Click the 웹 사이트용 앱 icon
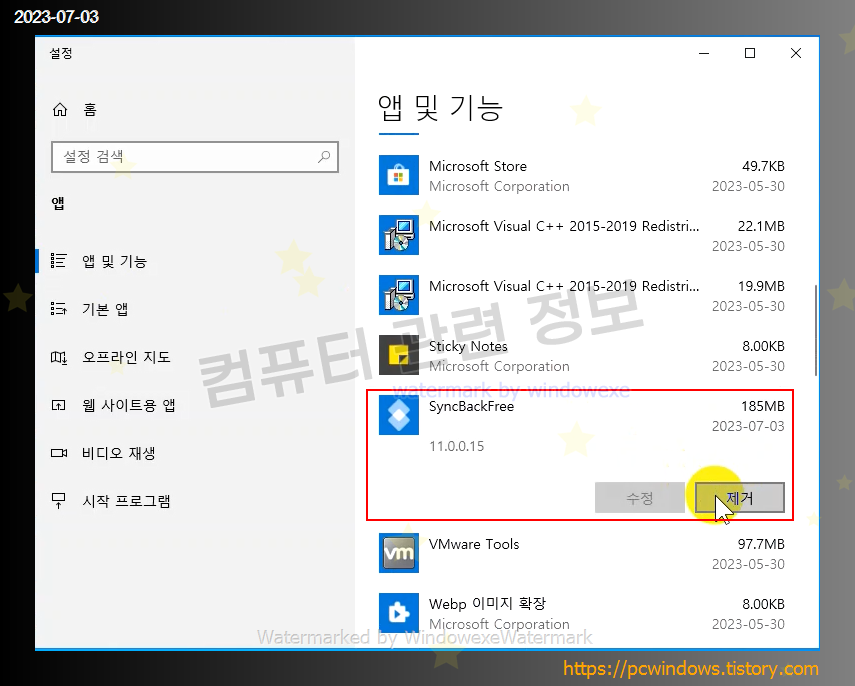The height and width of the screenshot is (686, 855). pyautogui.click(x=58, y=405)
